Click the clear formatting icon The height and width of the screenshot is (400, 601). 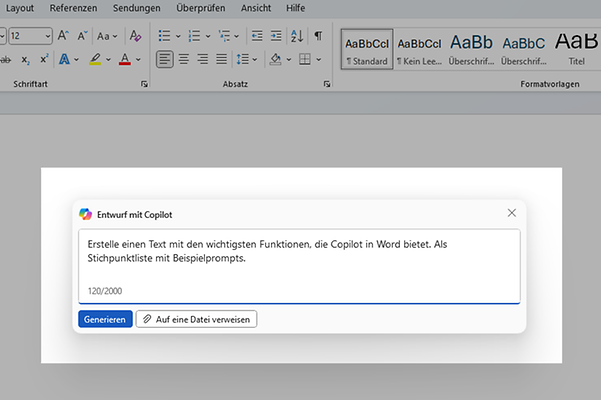[x=136, y=36]
